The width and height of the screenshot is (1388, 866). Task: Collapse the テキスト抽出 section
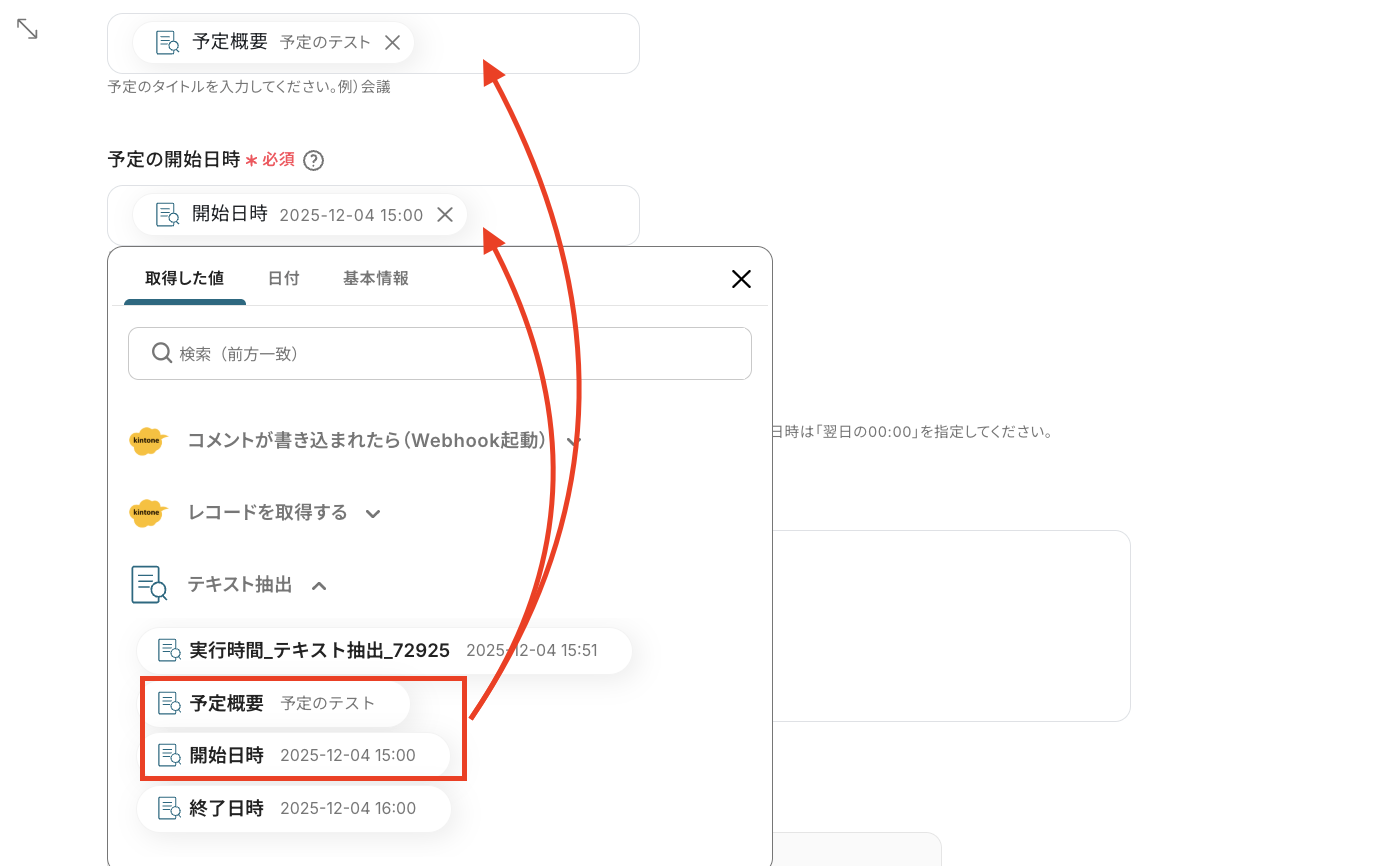[318, 585]
